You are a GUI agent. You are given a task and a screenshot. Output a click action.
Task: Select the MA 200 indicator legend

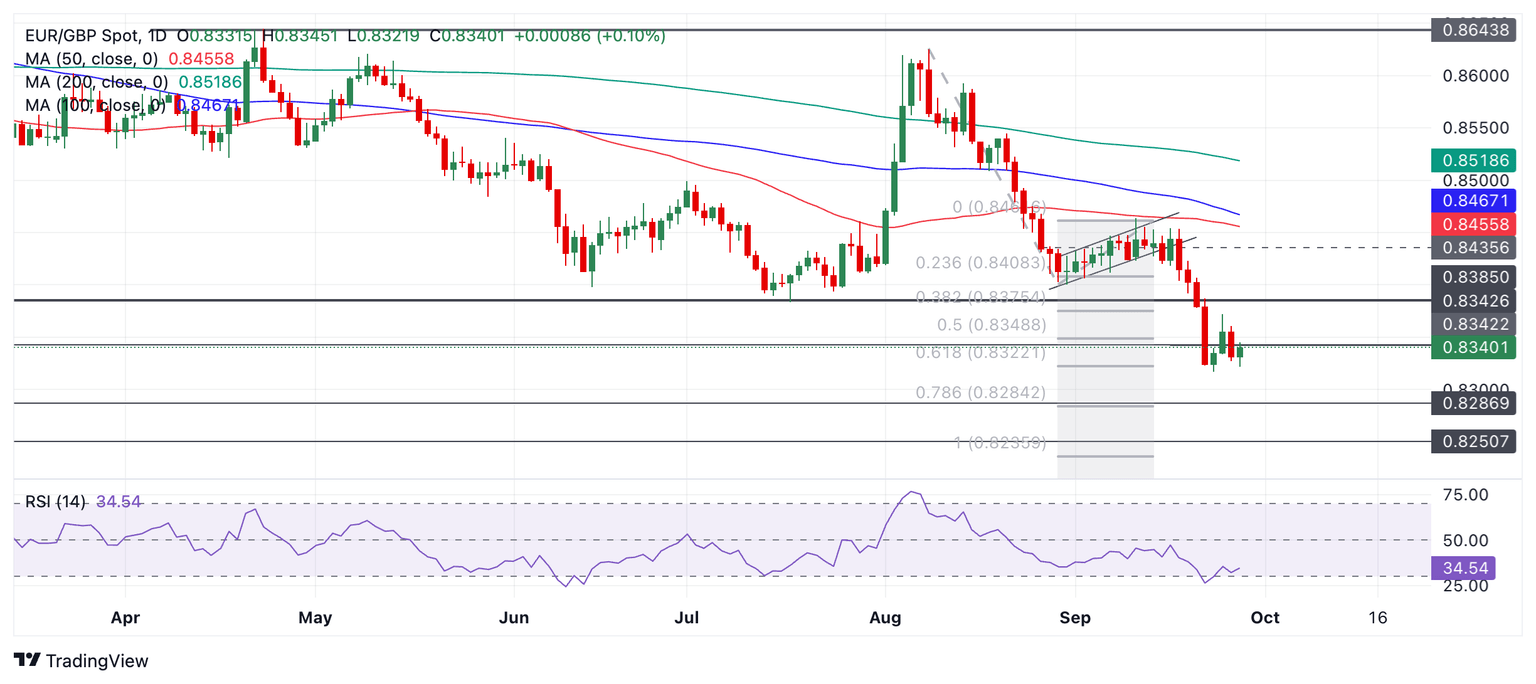tap(134, 82)
